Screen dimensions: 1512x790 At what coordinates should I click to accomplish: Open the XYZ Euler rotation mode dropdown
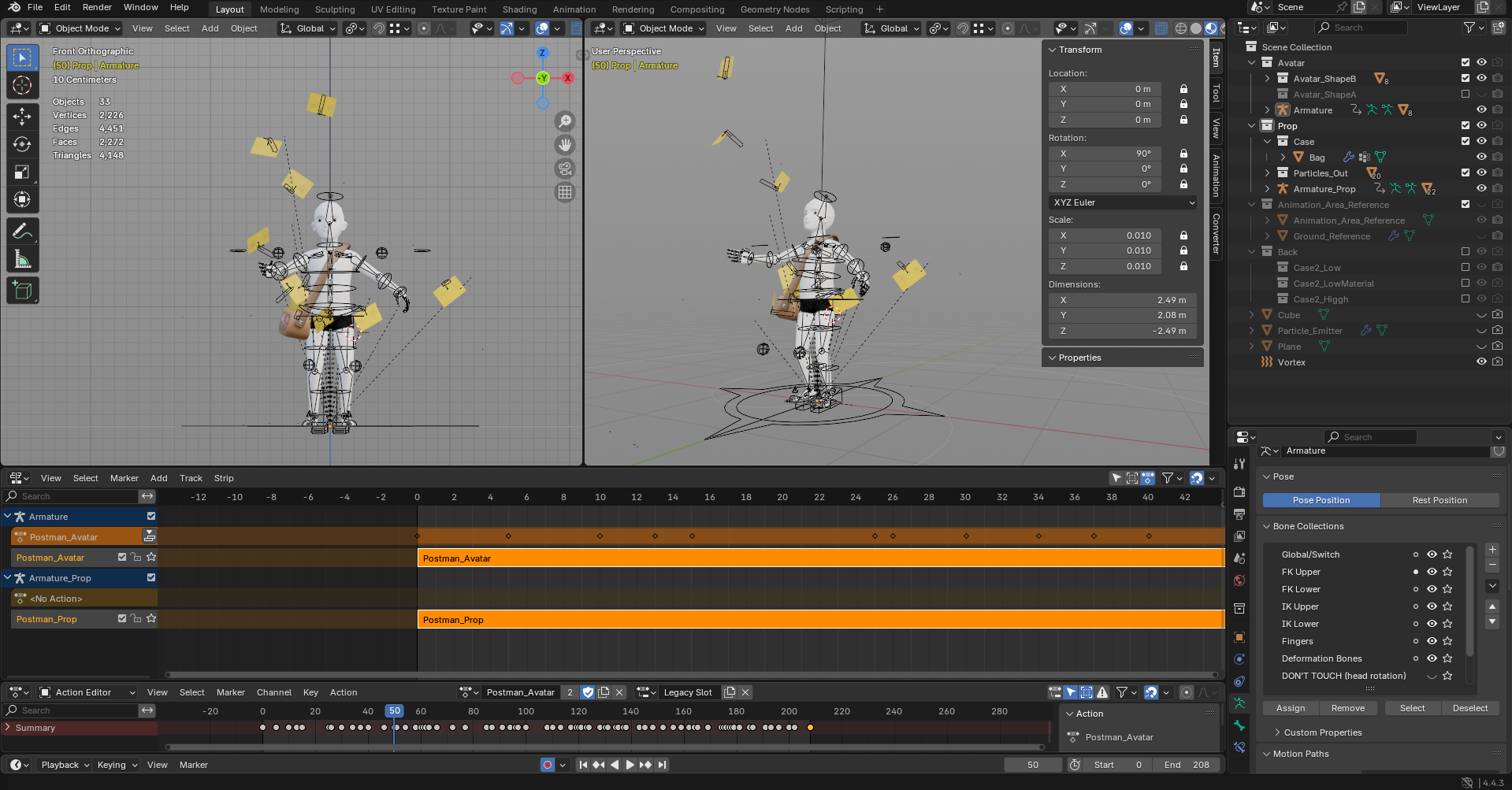pos(1123,202)
